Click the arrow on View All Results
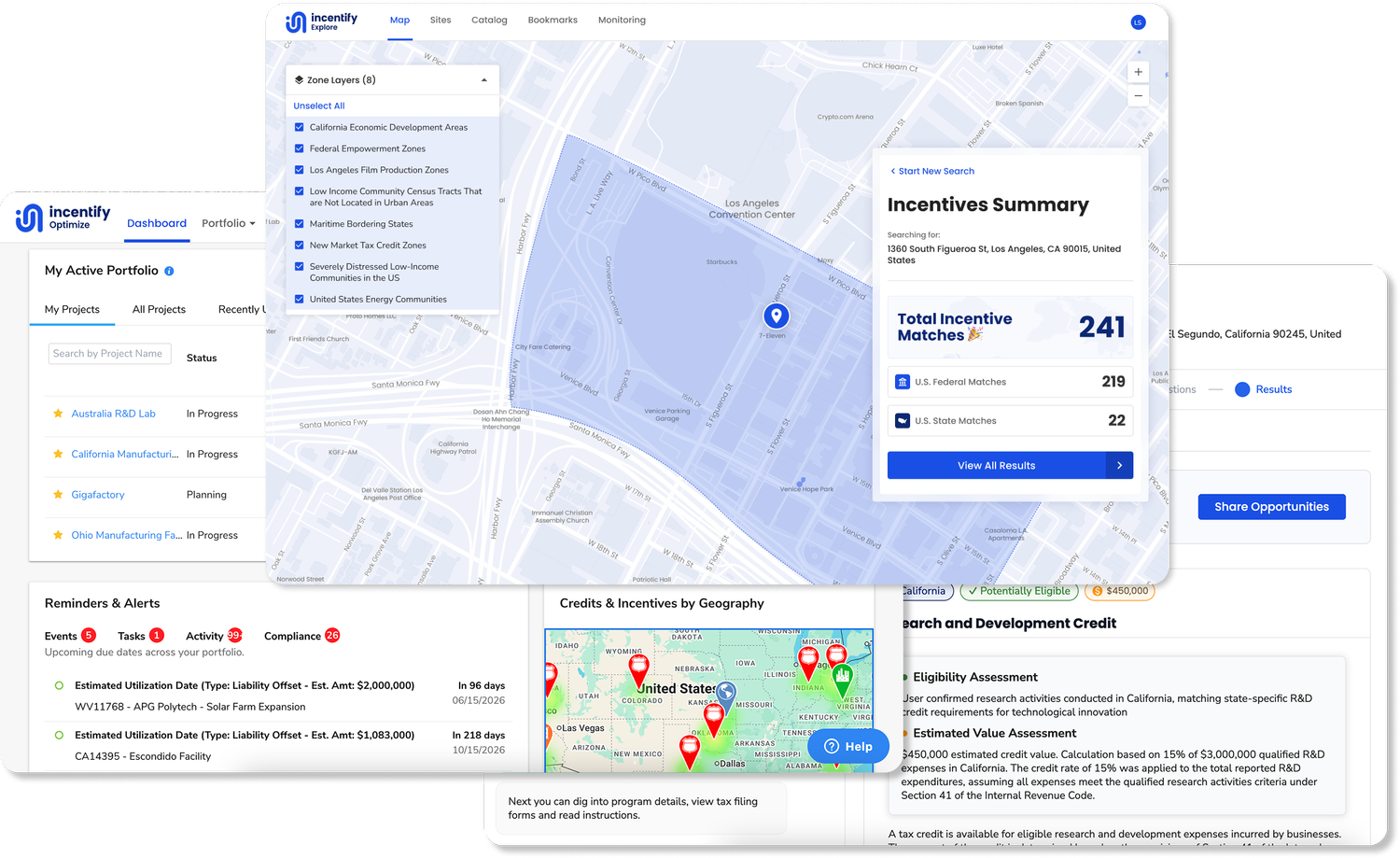Image resolution: width=1400 pixels, height=858 pixels. 1119,466
